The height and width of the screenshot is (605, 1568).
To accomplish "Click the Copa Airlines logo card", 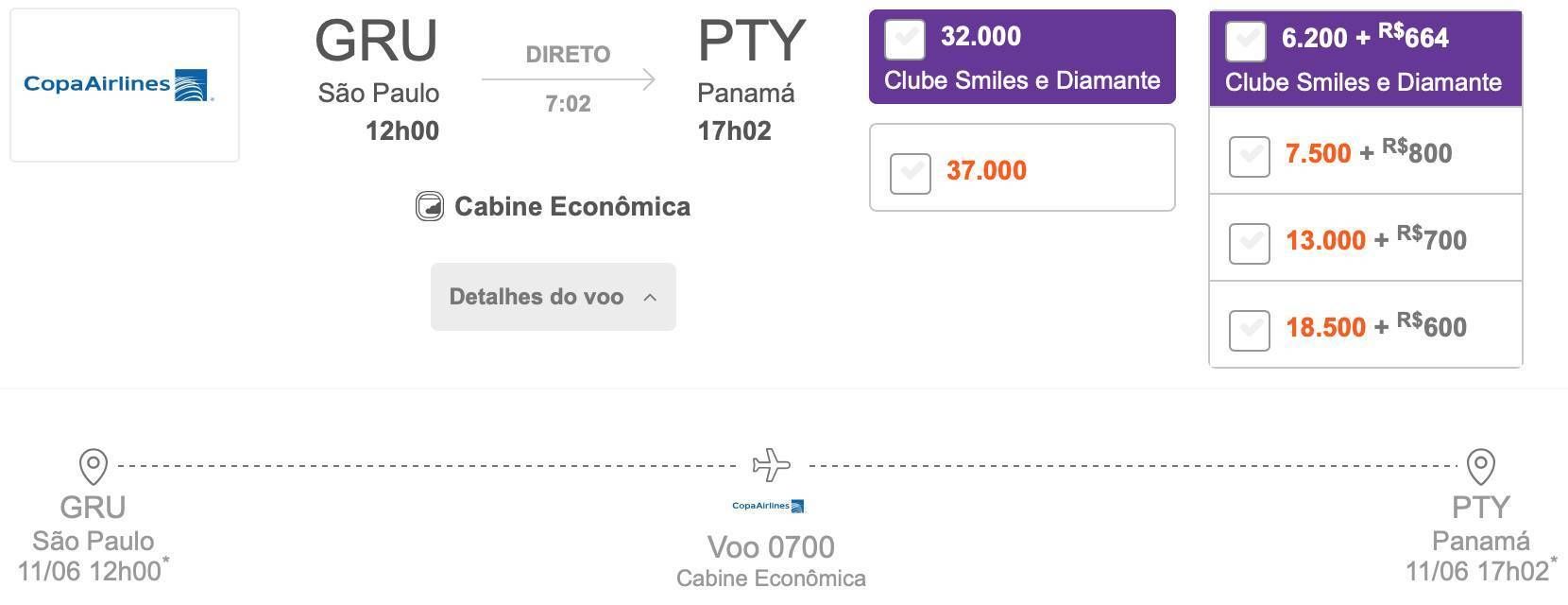I will click(125, 85).
